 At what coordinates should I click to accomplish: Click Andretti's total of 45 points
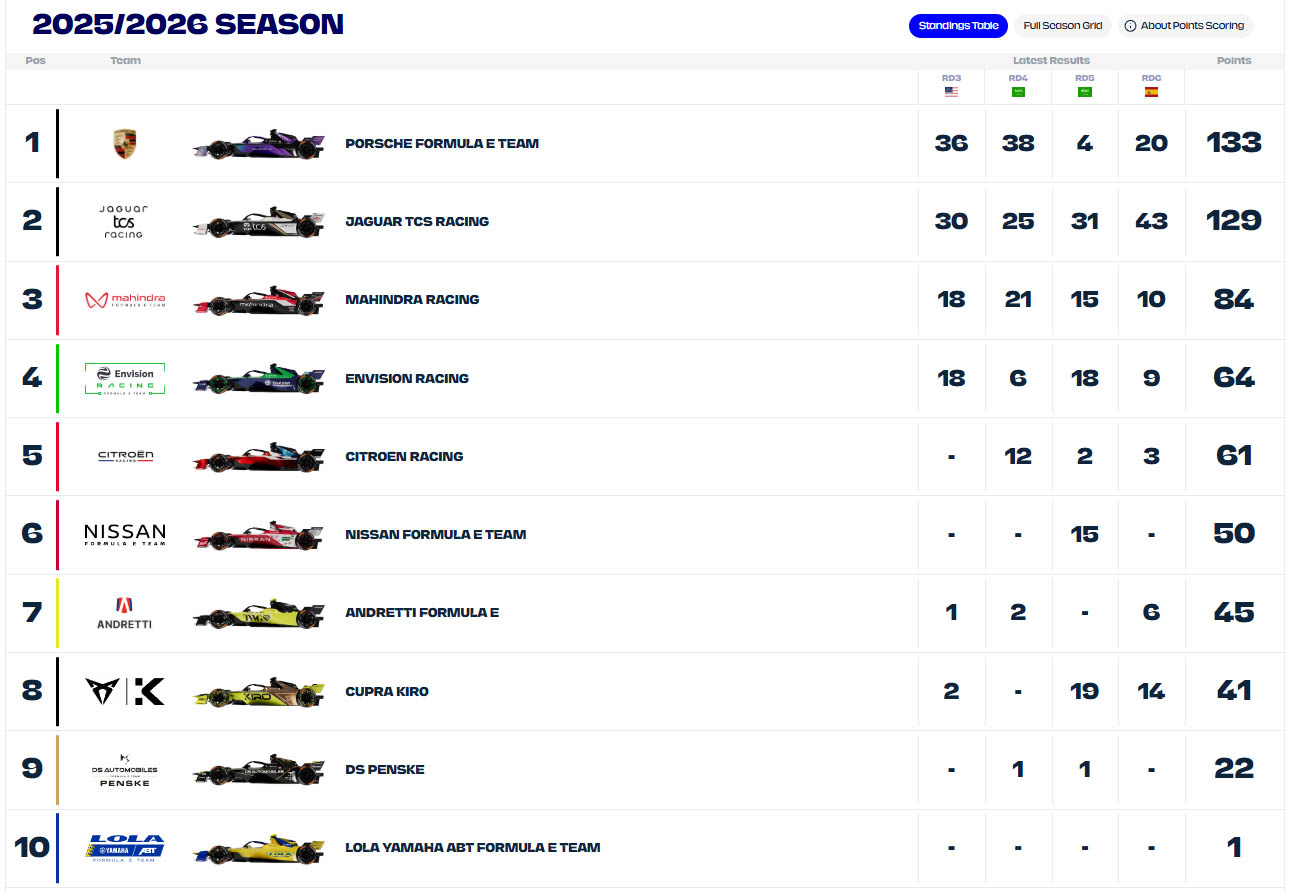(1234, 612)
